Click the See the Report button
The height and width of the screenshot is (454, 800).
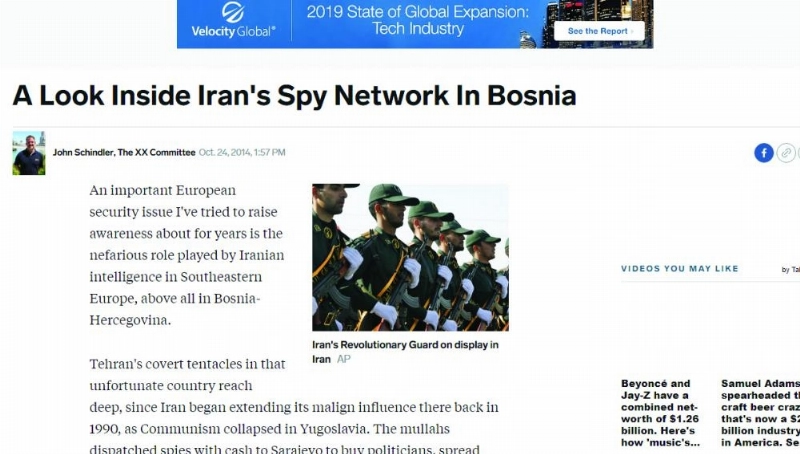point(599,31)
